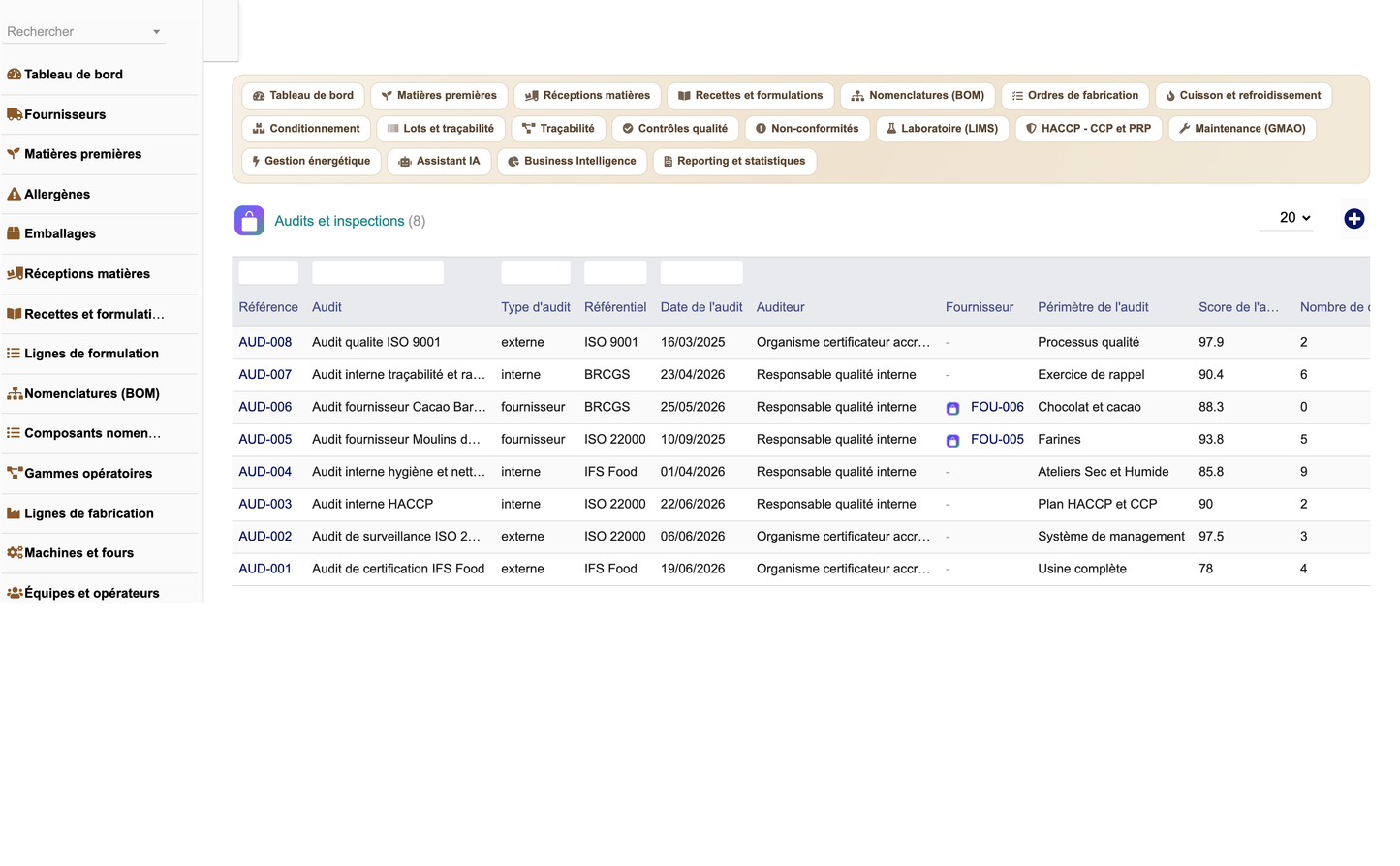1400x866 pixels.
Task: Click the 'Usine complète' cell
Action: [1082, 569]
